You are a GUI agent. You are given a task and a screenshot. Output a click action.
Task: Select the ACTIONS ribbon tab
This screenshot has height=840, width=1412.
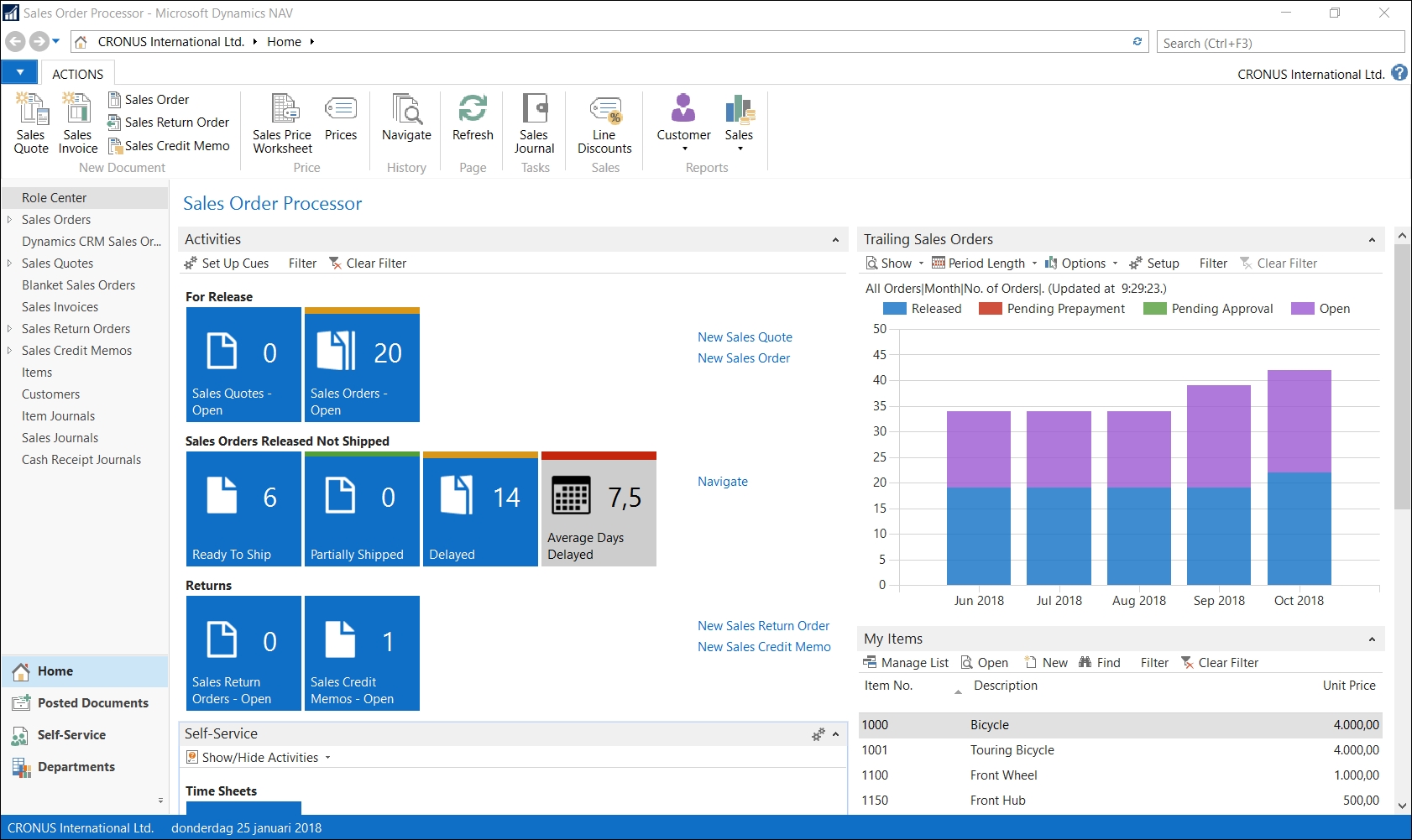(77, 74)
